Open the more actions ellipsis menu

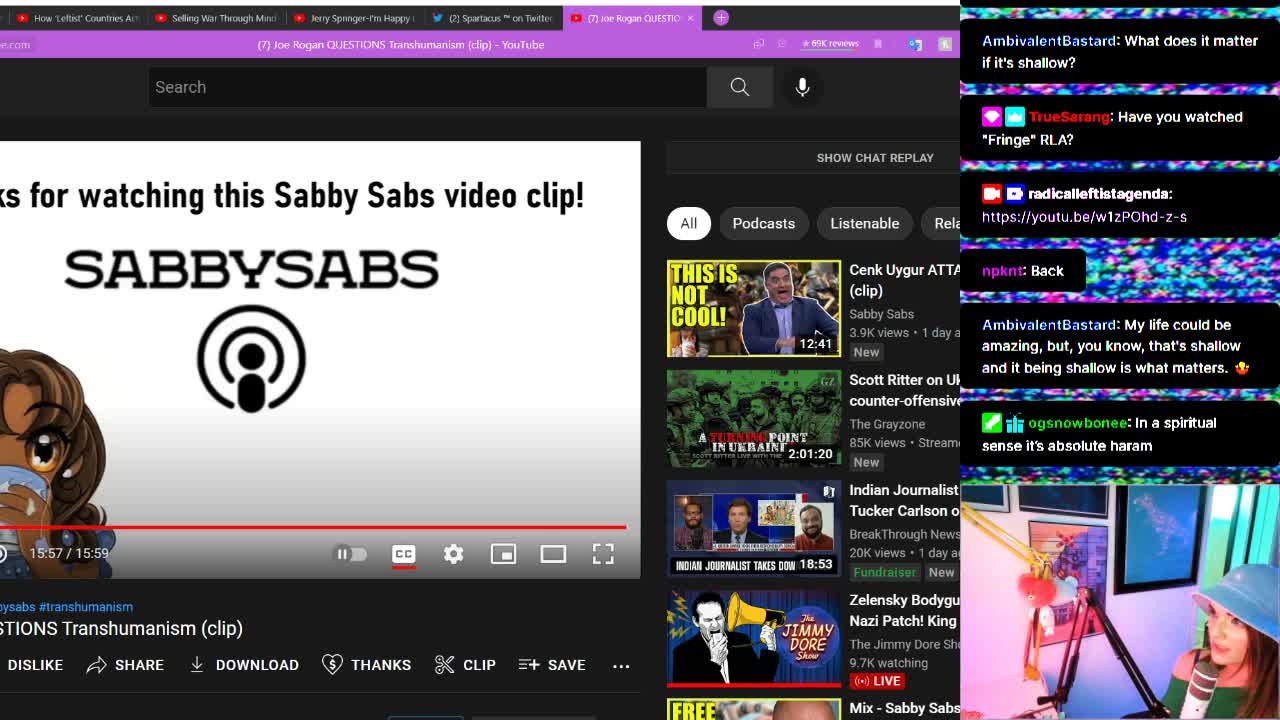621,666
